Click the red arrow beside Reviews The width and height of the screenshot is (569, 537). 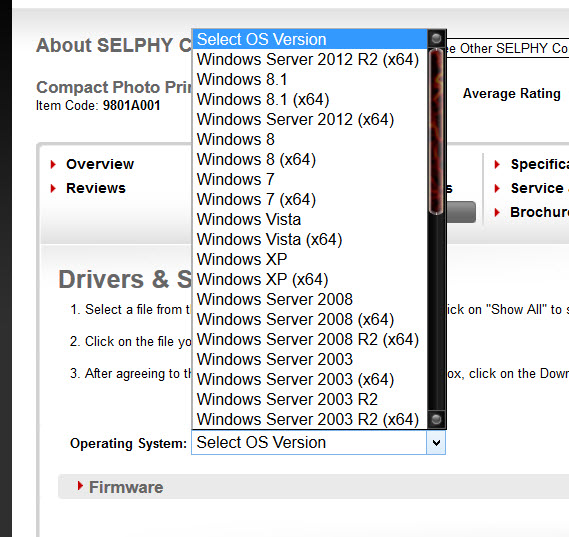click(53, 188)
